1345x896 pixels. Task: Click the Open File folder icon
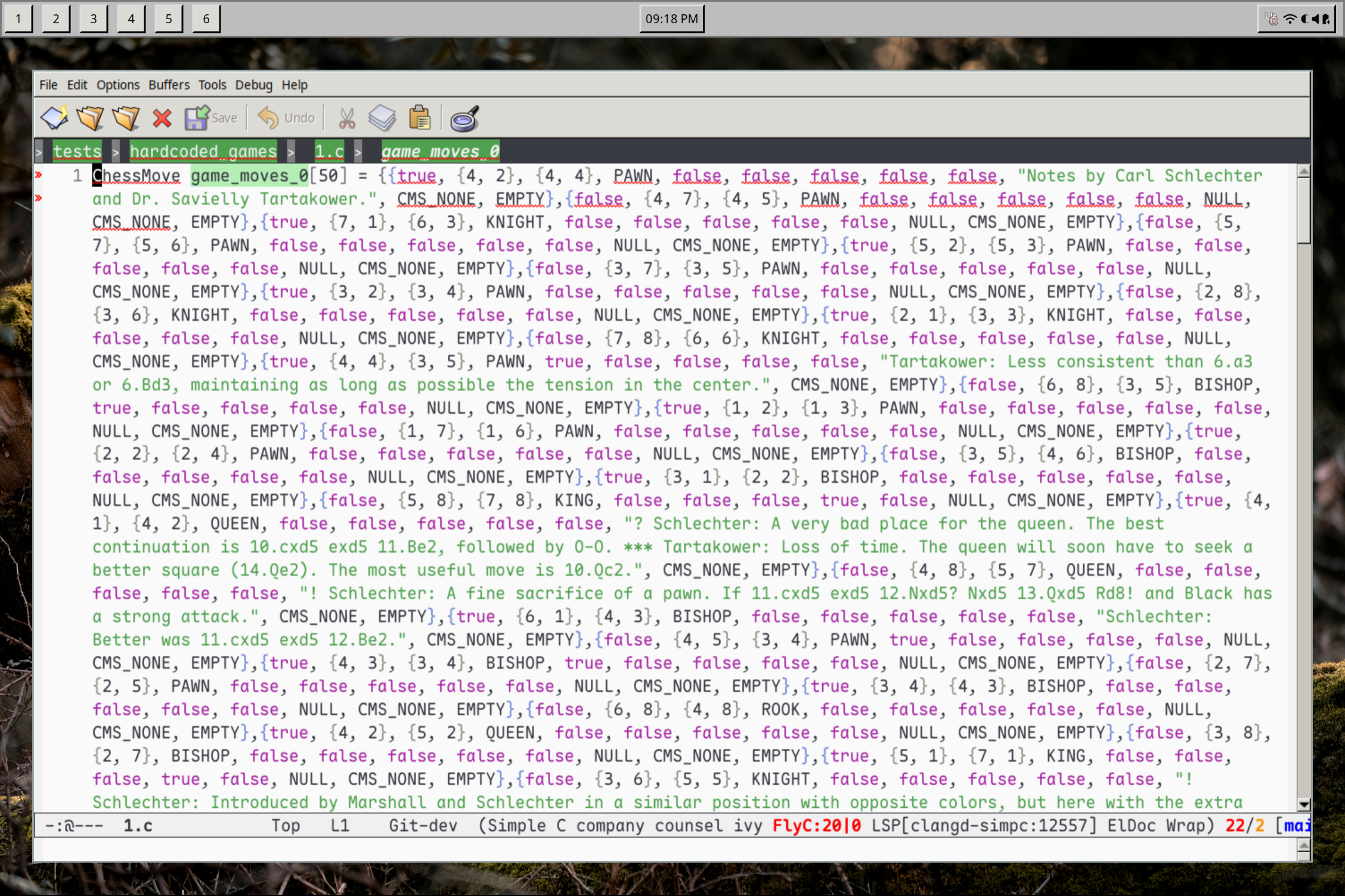90,118
